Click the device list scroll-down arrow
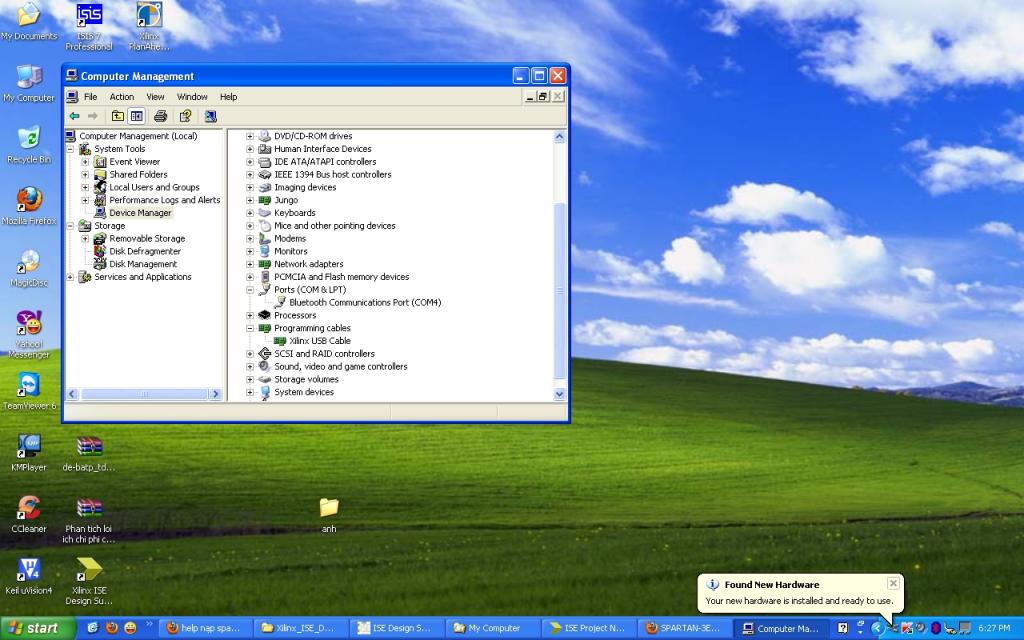1024x640 pixels. [560, 394]
